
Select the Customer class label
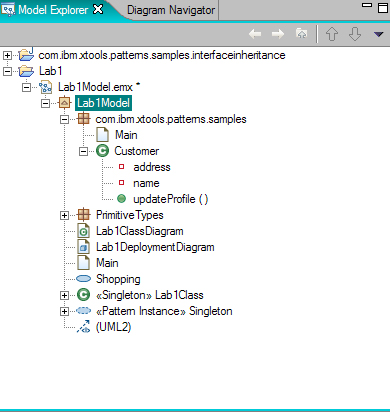point(137,151)
